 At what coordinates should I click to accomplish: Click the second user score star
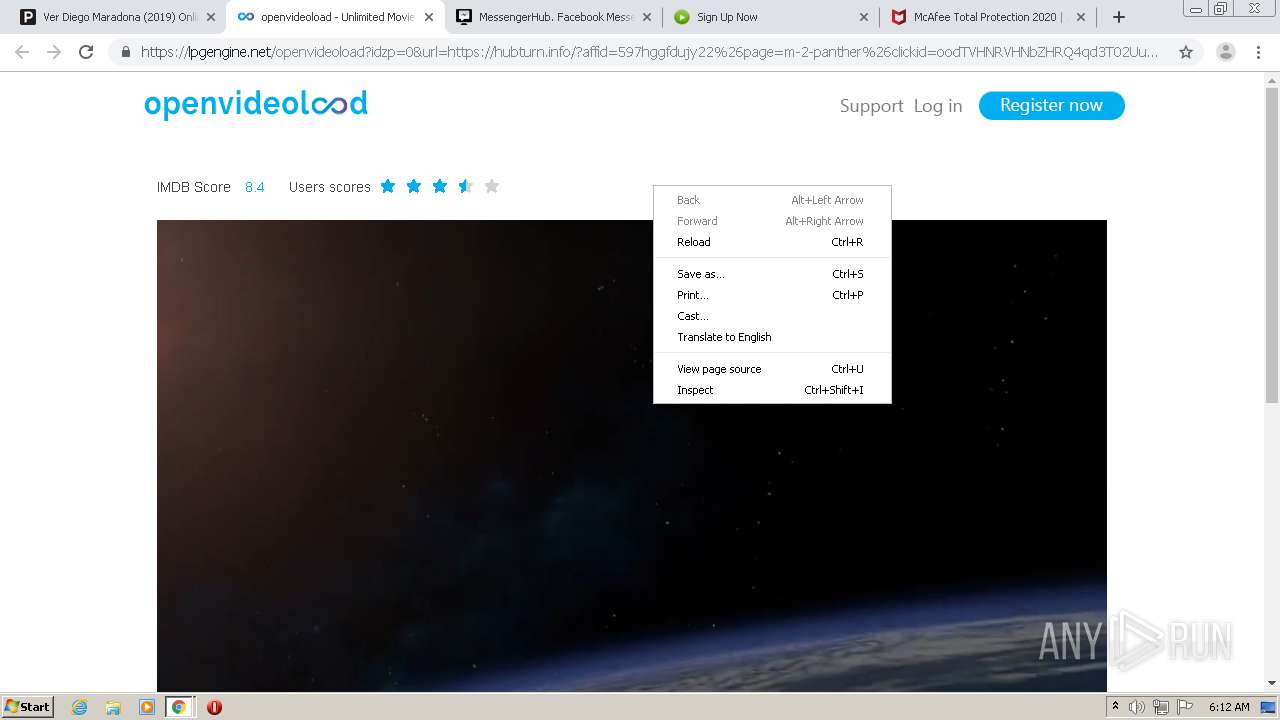pos(414,186)
